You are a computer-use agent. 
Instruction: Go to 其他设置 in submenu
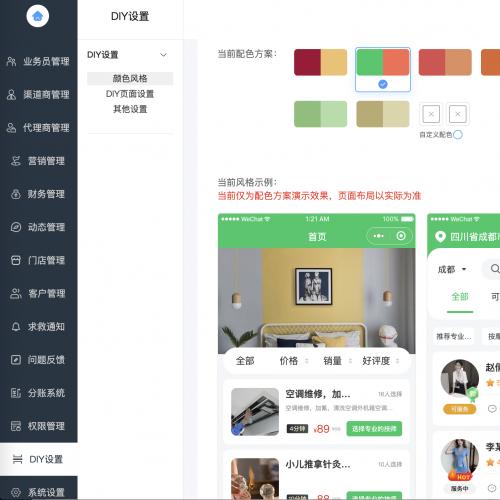click(x=130, y=109)
